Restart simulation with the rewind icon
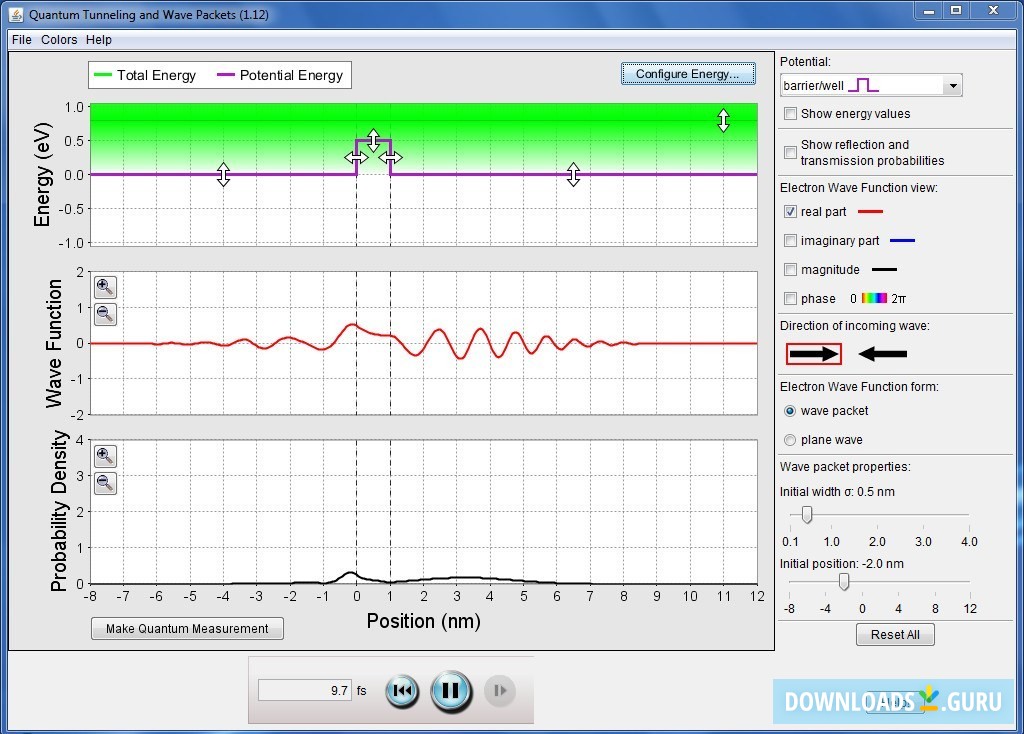This screenshot has height=734, width=1024. (401, 690)
